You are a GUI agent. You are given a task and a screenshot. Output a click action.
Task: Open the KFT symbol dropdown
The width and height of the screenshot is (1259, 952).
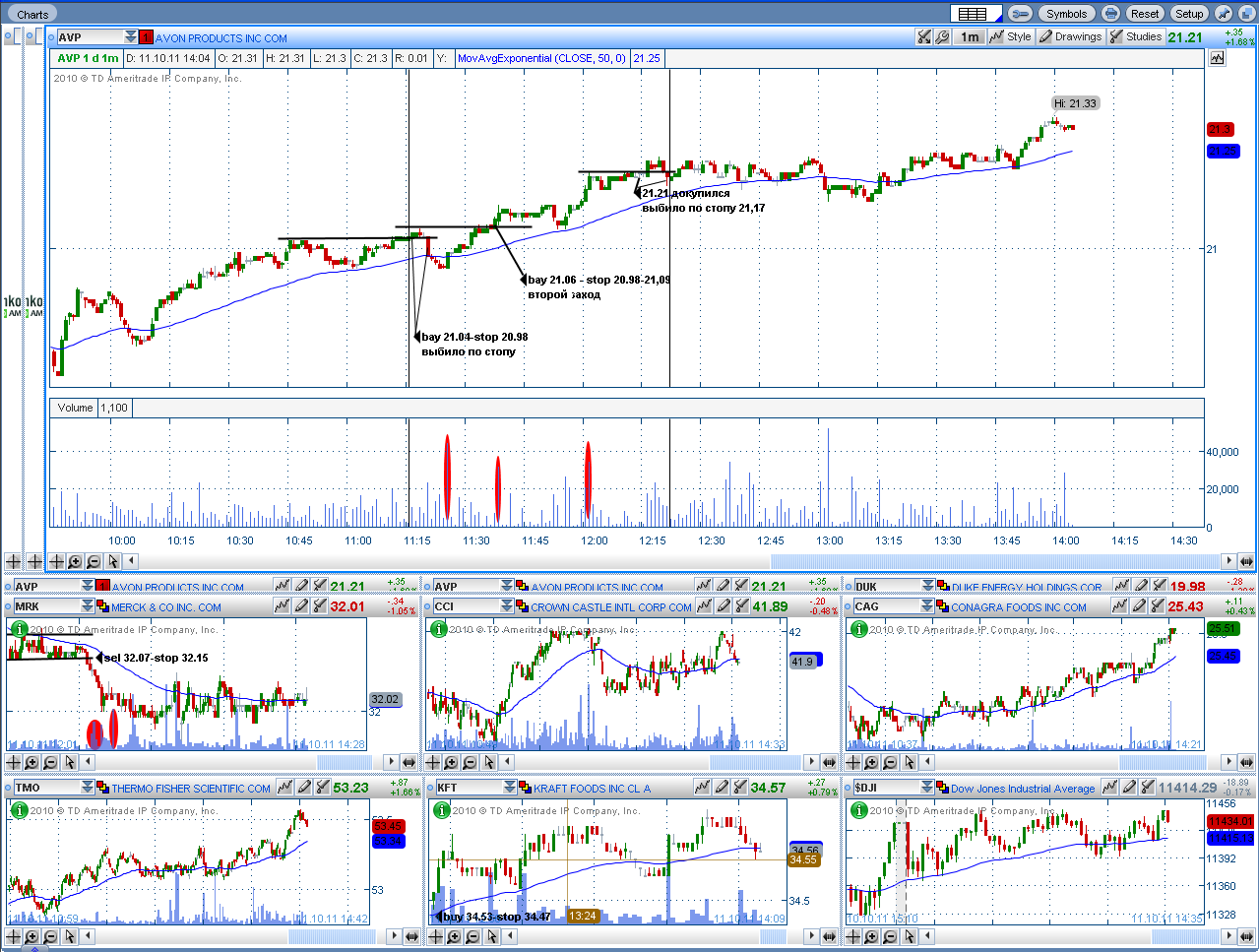[x=510, y=788]
